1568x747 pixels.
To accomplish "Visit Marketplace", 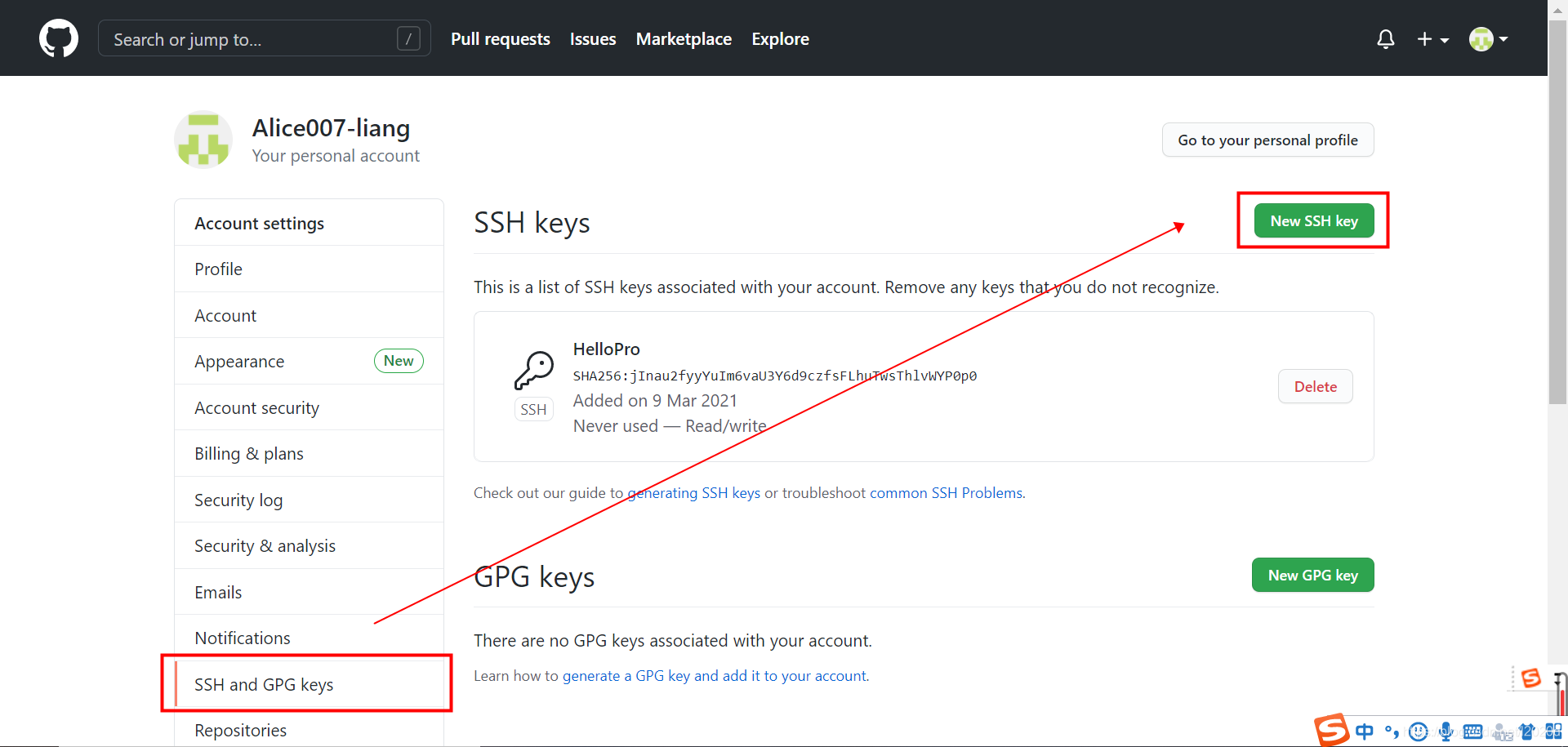I will coord(684,39).
